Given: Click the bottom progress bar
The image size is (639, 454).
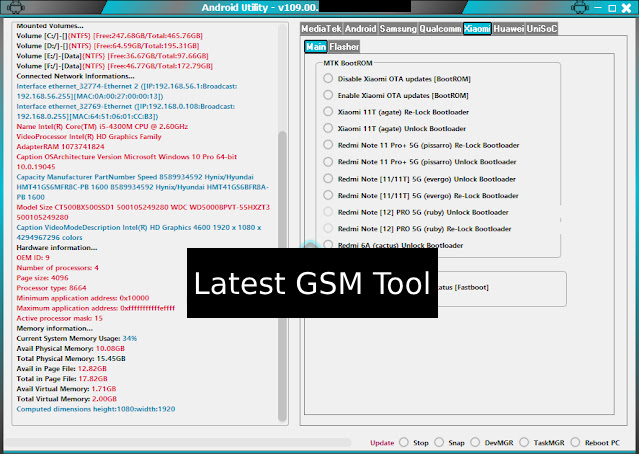Looking at the screenshot, I should 178,443.
